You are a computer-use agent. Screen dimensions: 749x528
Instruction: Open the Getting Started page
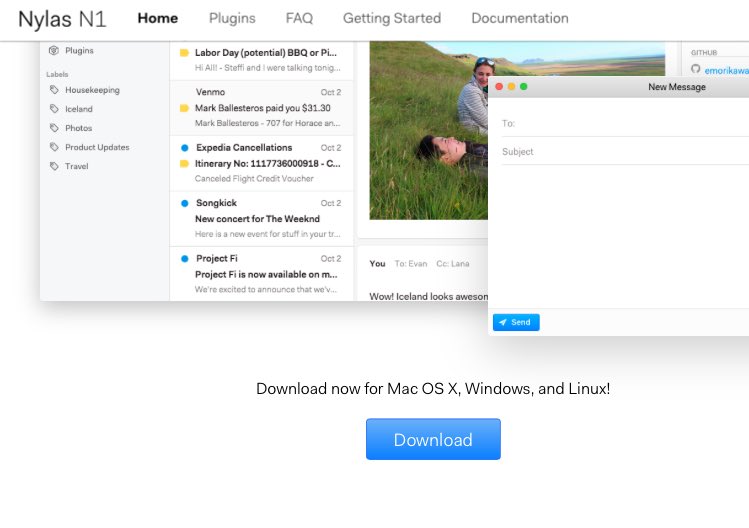[392, 18]
